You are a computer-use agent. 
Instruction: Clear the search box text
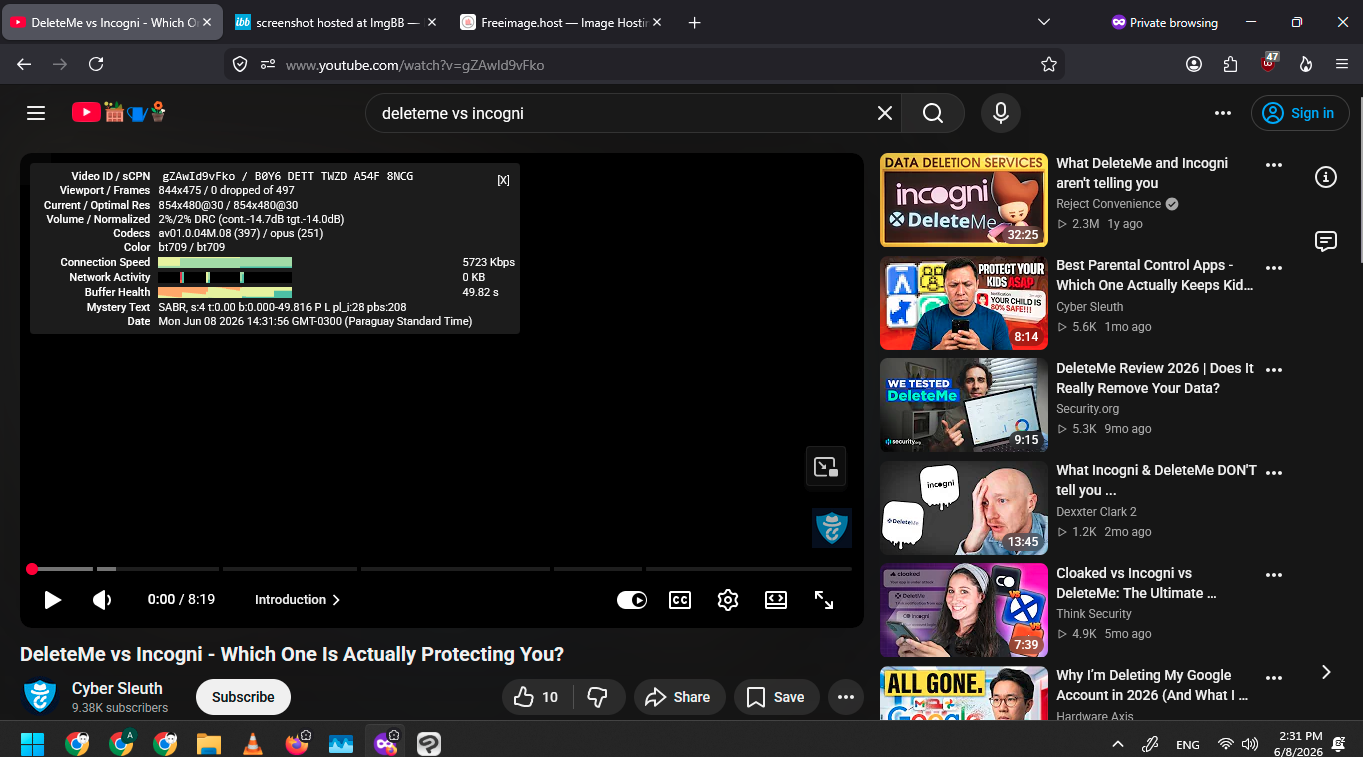click(x=885, y=113)
